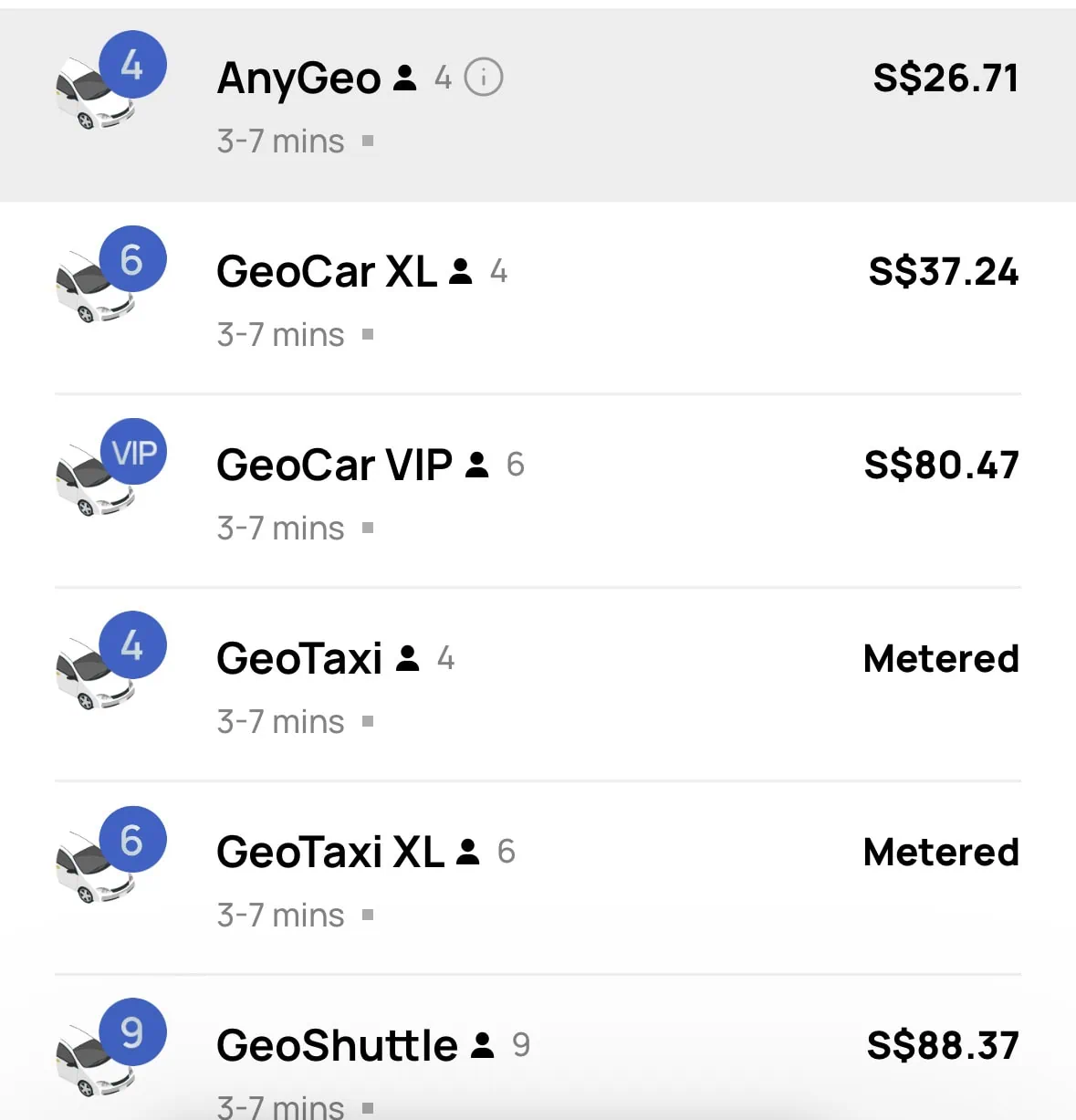Click the GeoShuttle passenger capacity icon
This screenshot has width=1076, height=1120.
pyautogui.click(x=483, y=1045)
